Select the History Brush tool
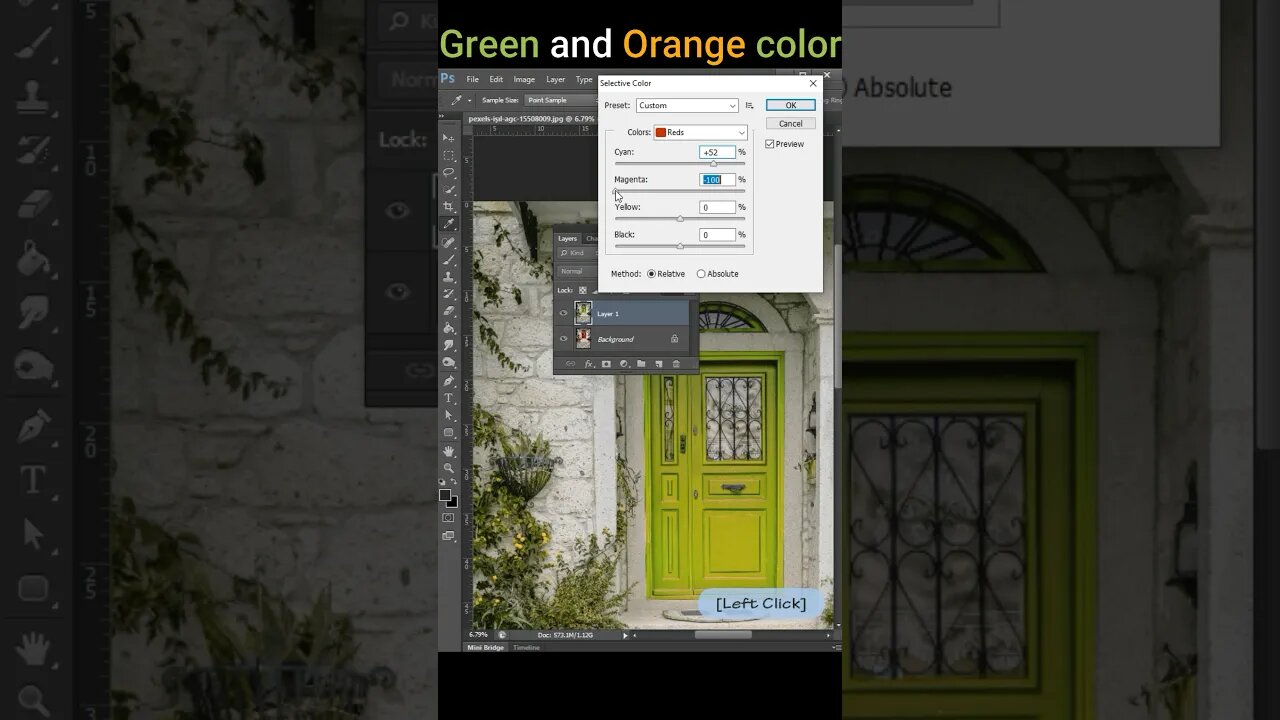 click(449, 294)
